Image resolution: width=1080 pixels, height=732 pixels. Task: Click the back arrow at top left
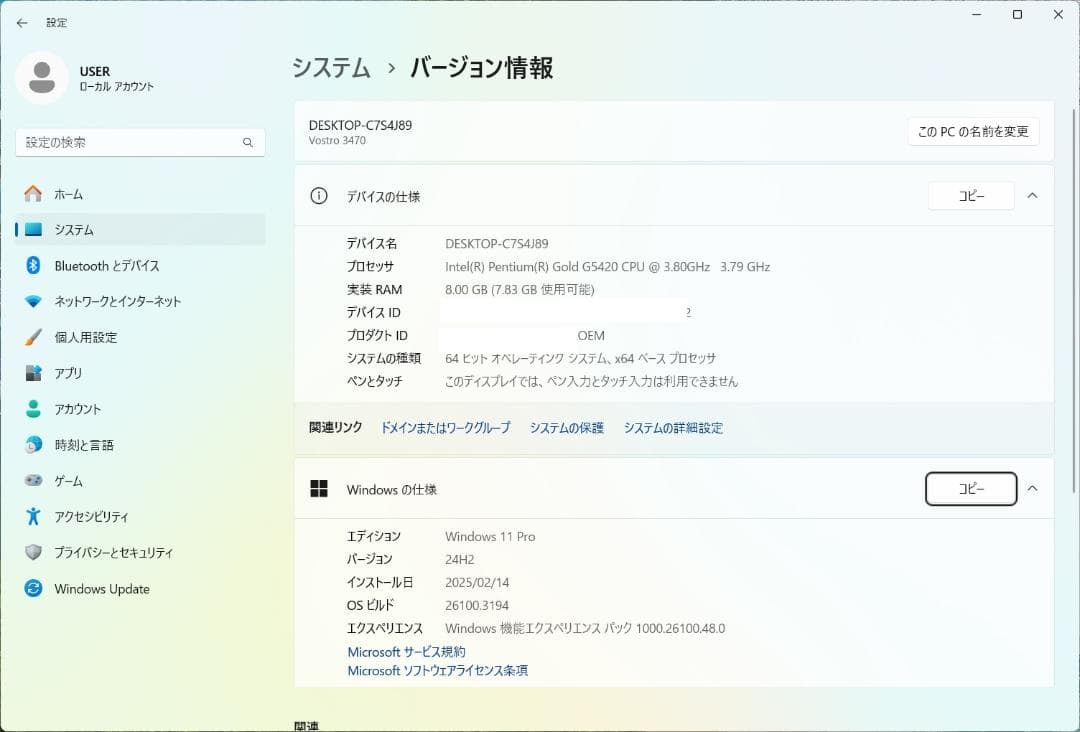pyautogui.click(x=22, y=22)
